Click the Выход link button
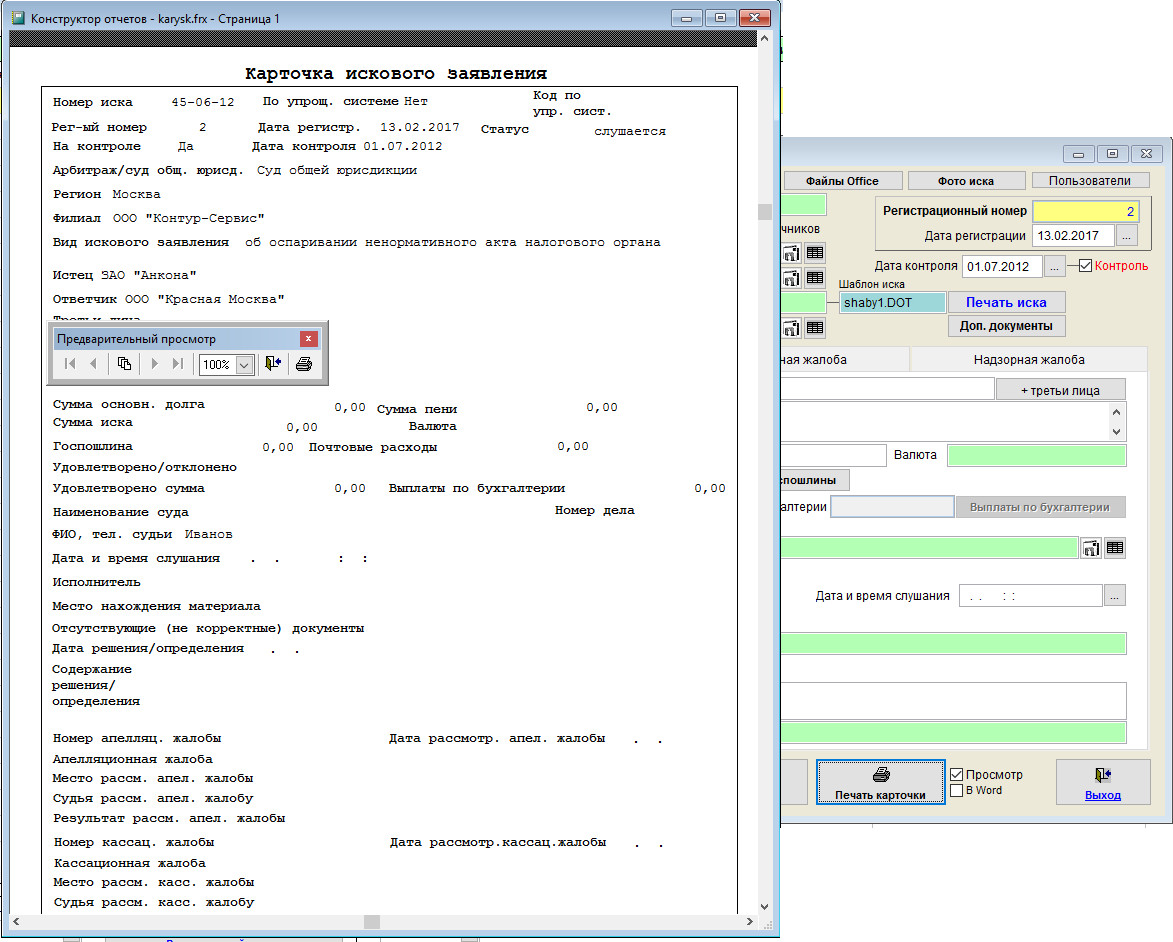The image size is (1173, 942). (1103, 782)
